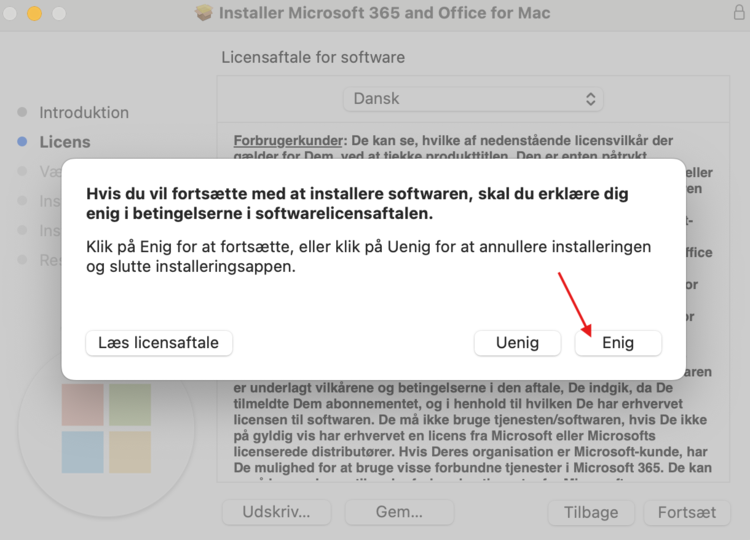The height and width of the screenshot is (540, 750).
Task: Go back with the Tilbage button
Action: [591, 512]
